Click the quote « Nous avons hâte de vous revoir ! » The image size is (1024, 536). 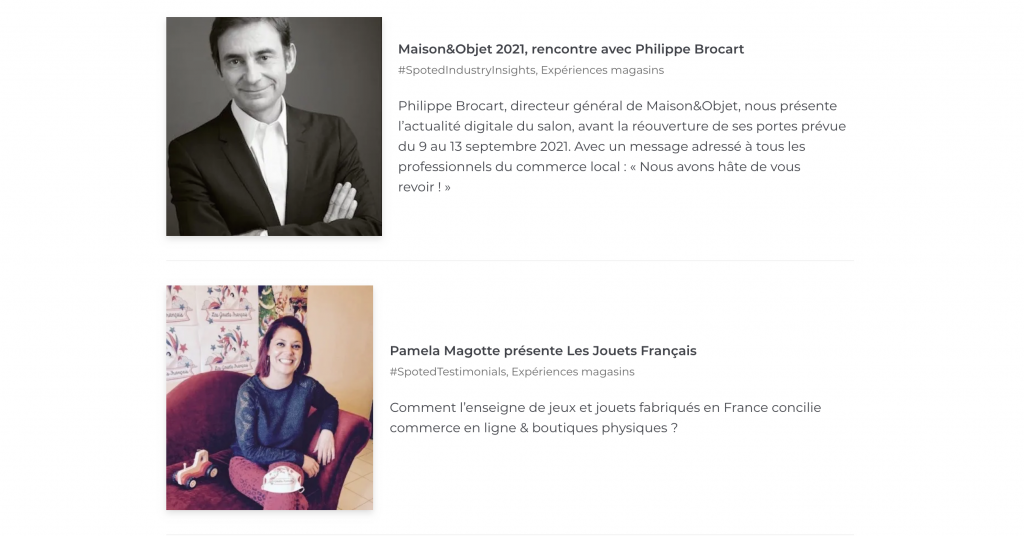click(599, 176)
